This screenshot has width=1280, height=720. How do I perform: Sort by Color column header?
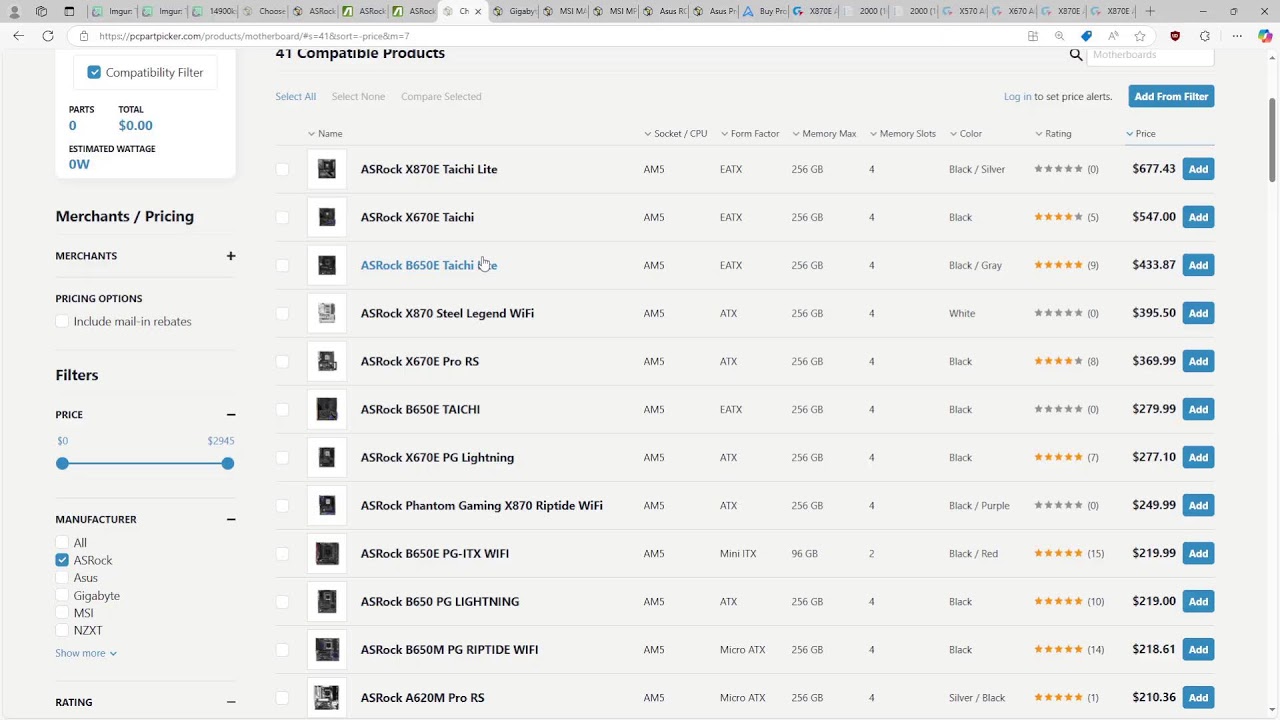[966, 133]
